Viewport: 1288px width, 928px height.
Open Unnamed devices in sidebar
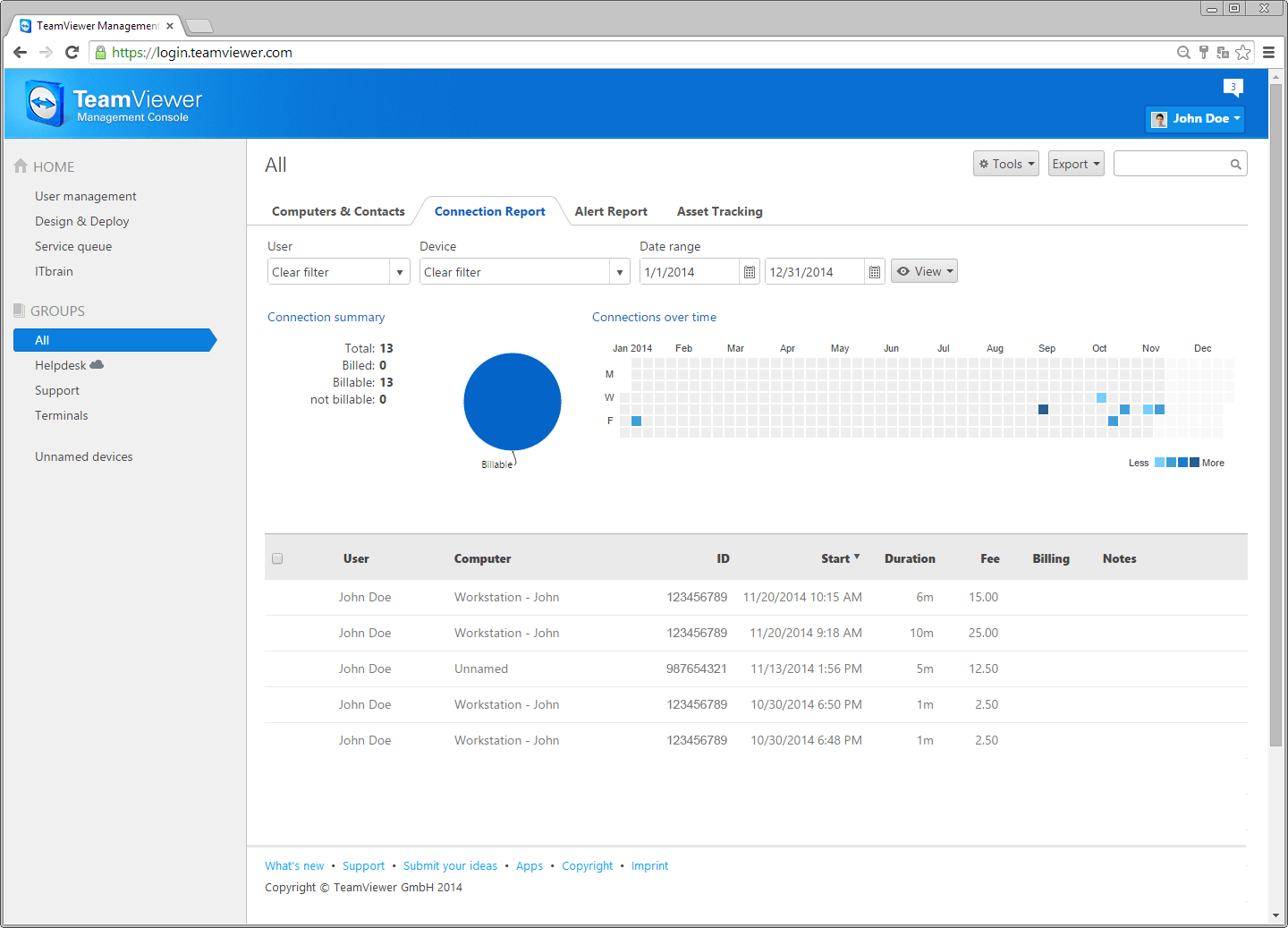84,456
